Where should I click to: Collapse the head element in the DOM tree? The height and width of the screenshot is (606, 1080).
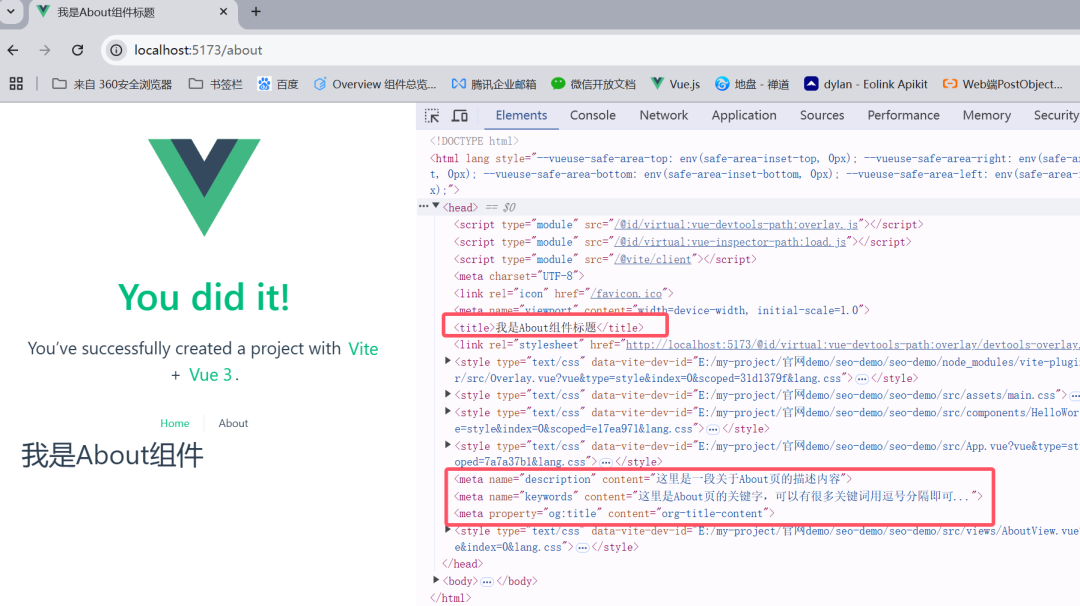[436, 206]
